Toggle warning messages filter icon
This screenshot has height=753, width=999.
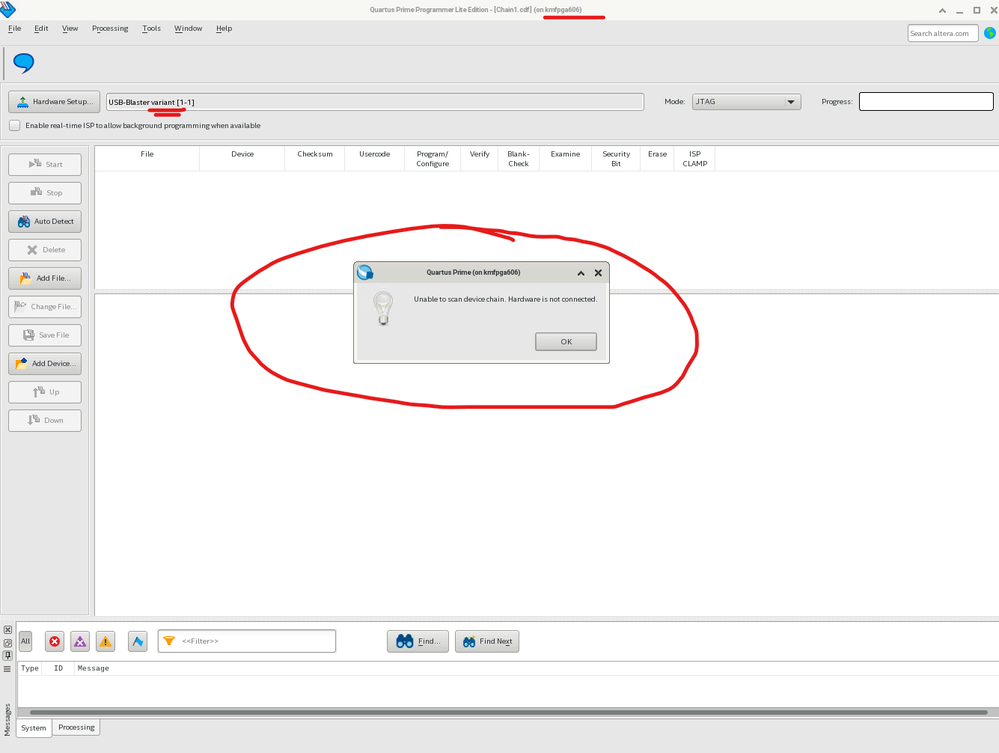click(x=105, y=642)
